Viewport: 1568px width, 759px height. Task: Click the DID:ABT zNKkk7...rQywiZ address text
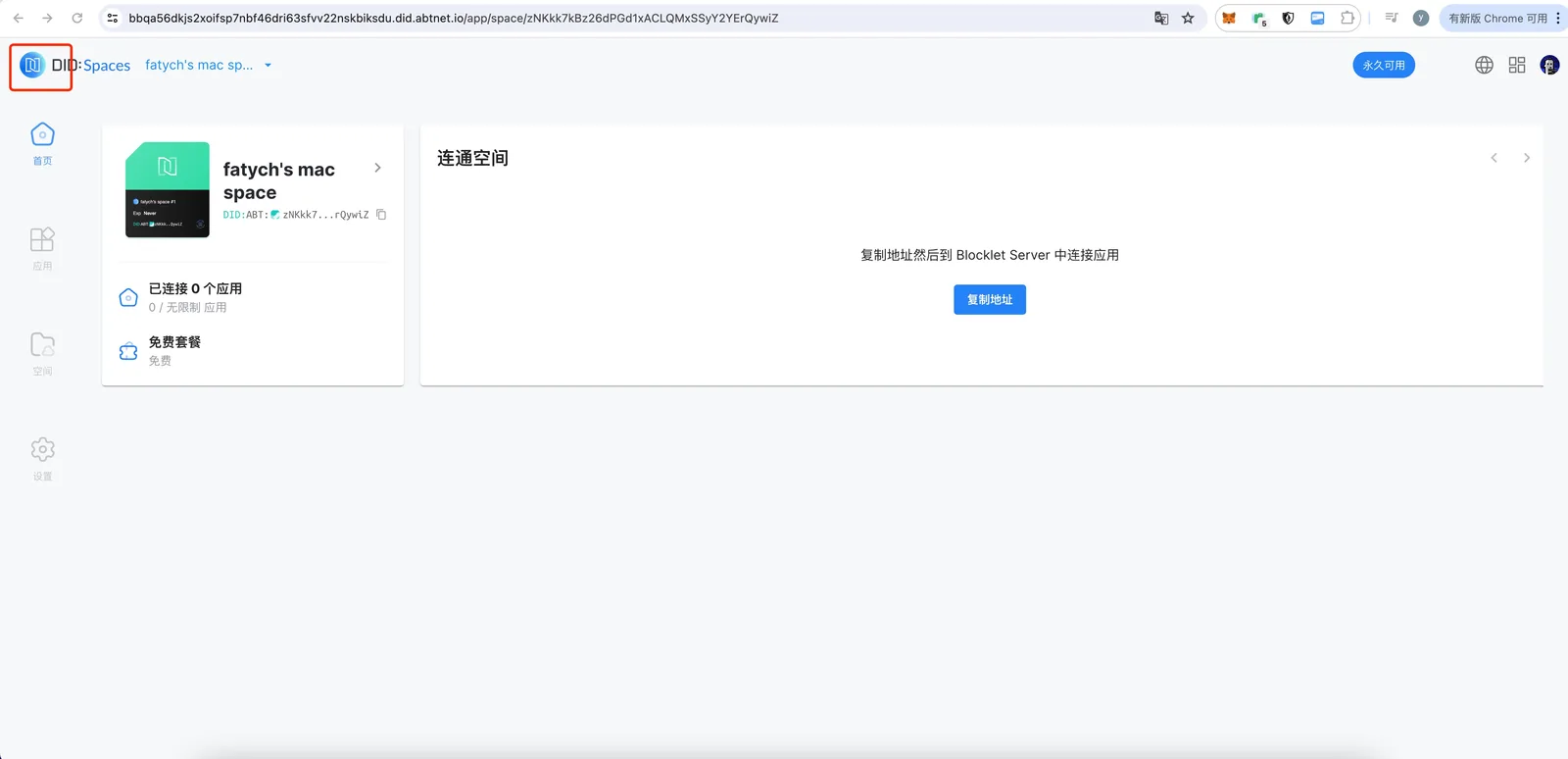point(296,215)
